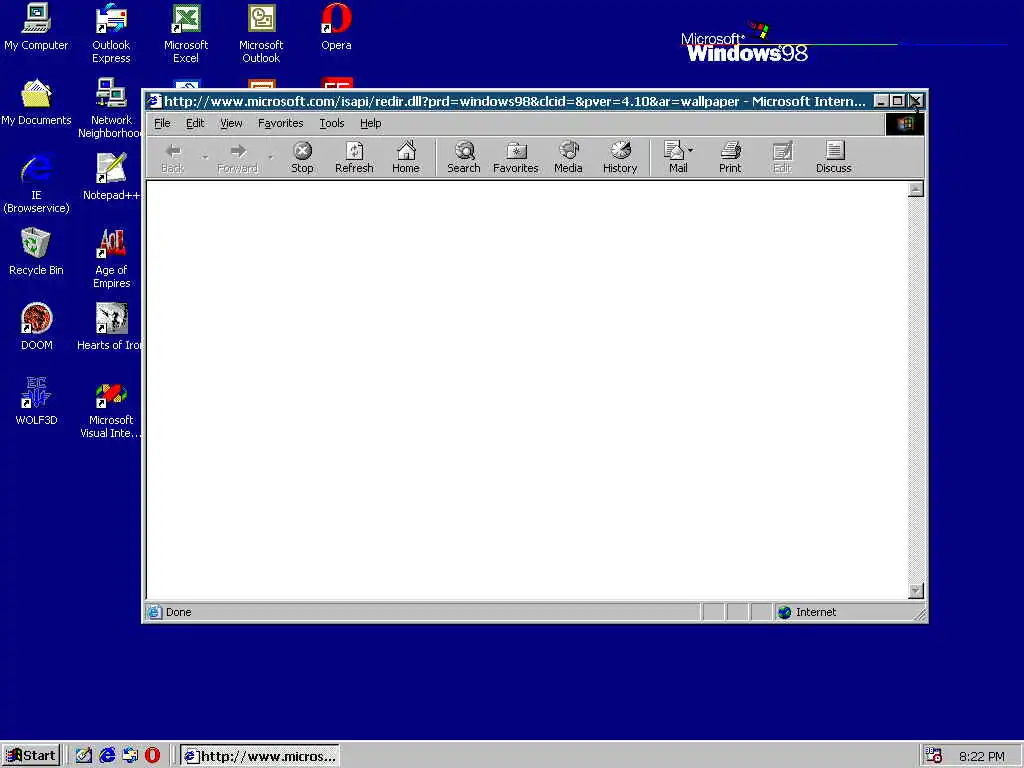
Task: Click the http://www.micros... taskbar button
Action: pyautogui.click(x=259, y=756)
